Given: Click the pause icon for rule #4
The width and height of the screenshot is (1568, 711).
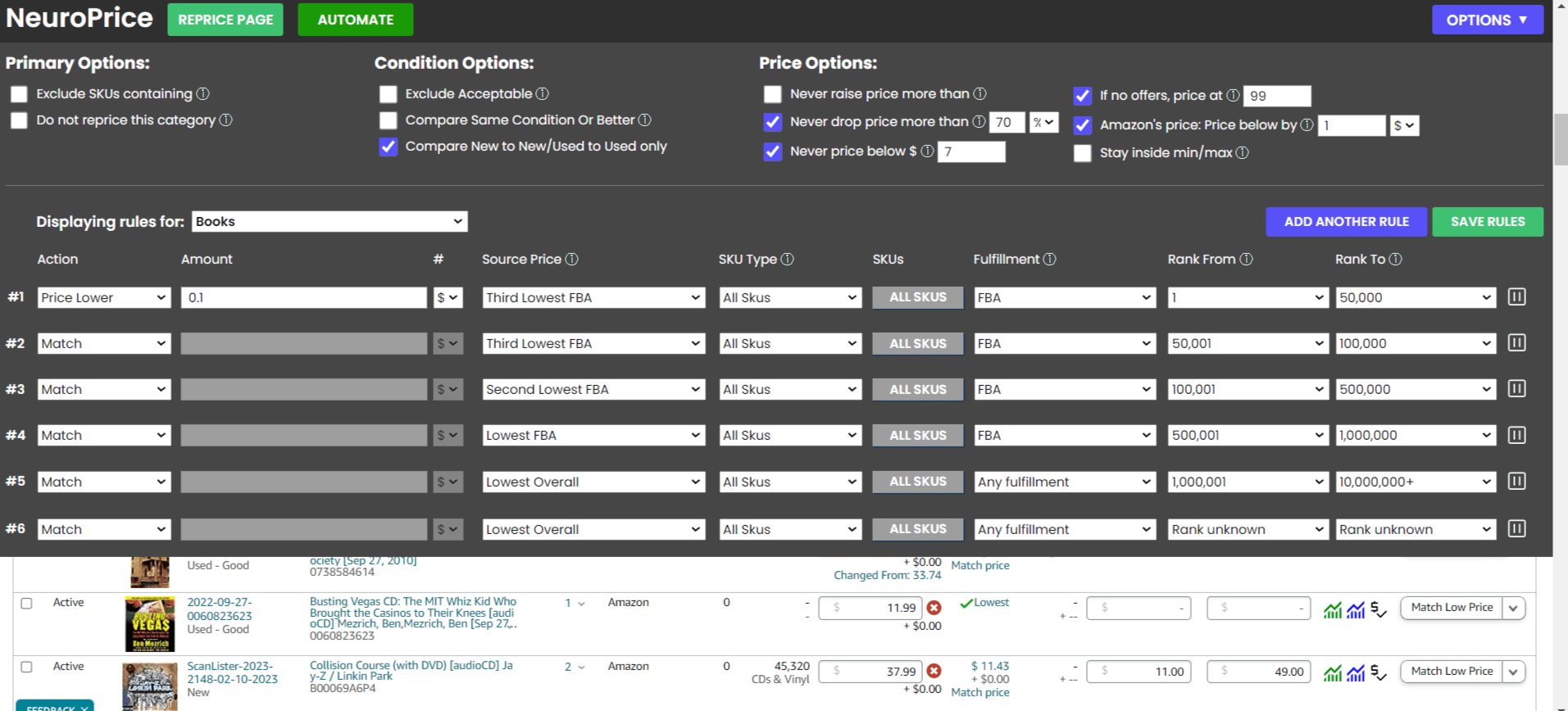Looking at the screenshot, I should click(x=1516, y=435).
